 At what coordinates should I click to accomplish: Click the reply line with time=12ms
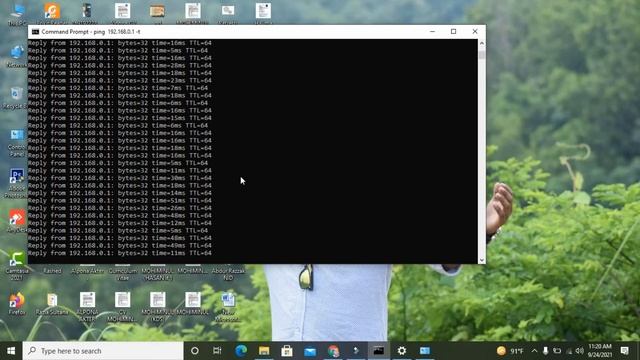click(x=120, y=223)
